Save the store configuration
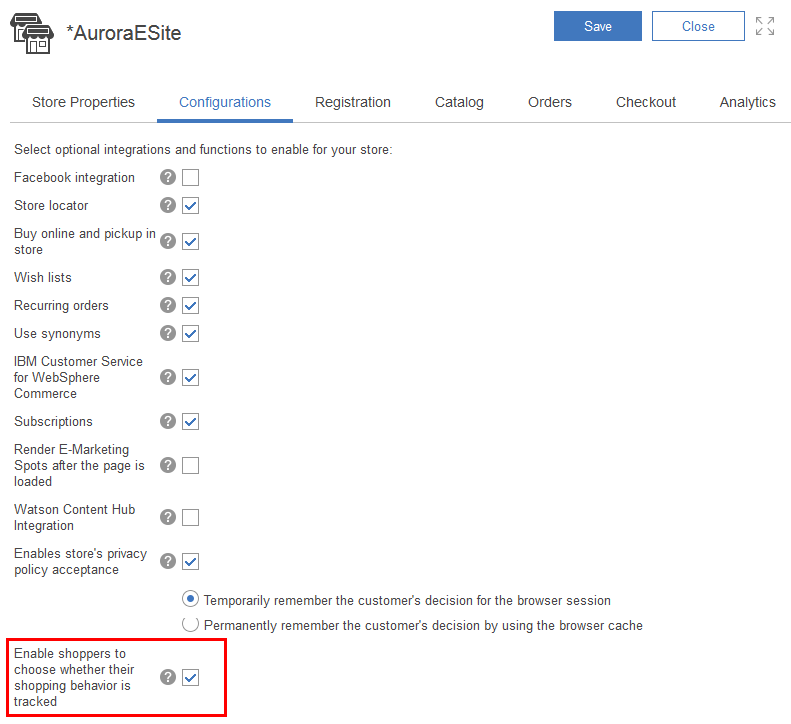This screenshot has width=791, height=724. point(598,26)
